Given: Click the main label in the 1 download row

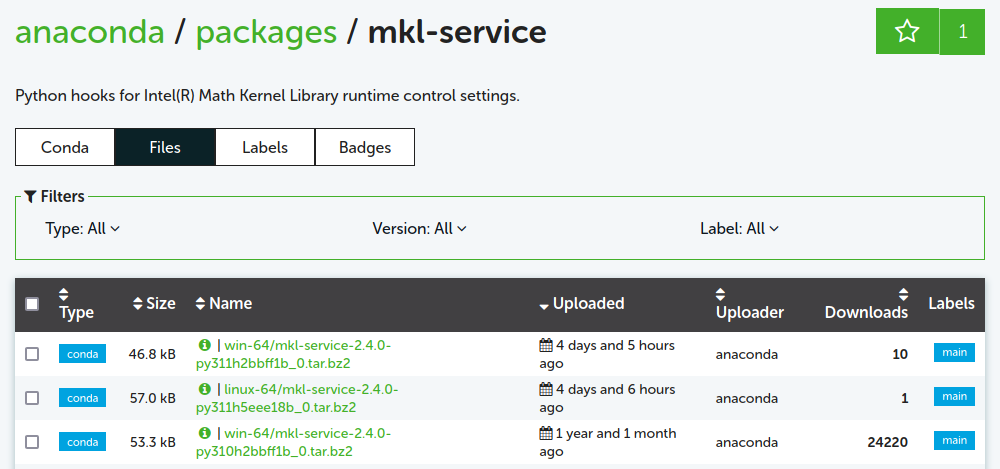Looking at the screenshot, I should click(x=954, y=396).
